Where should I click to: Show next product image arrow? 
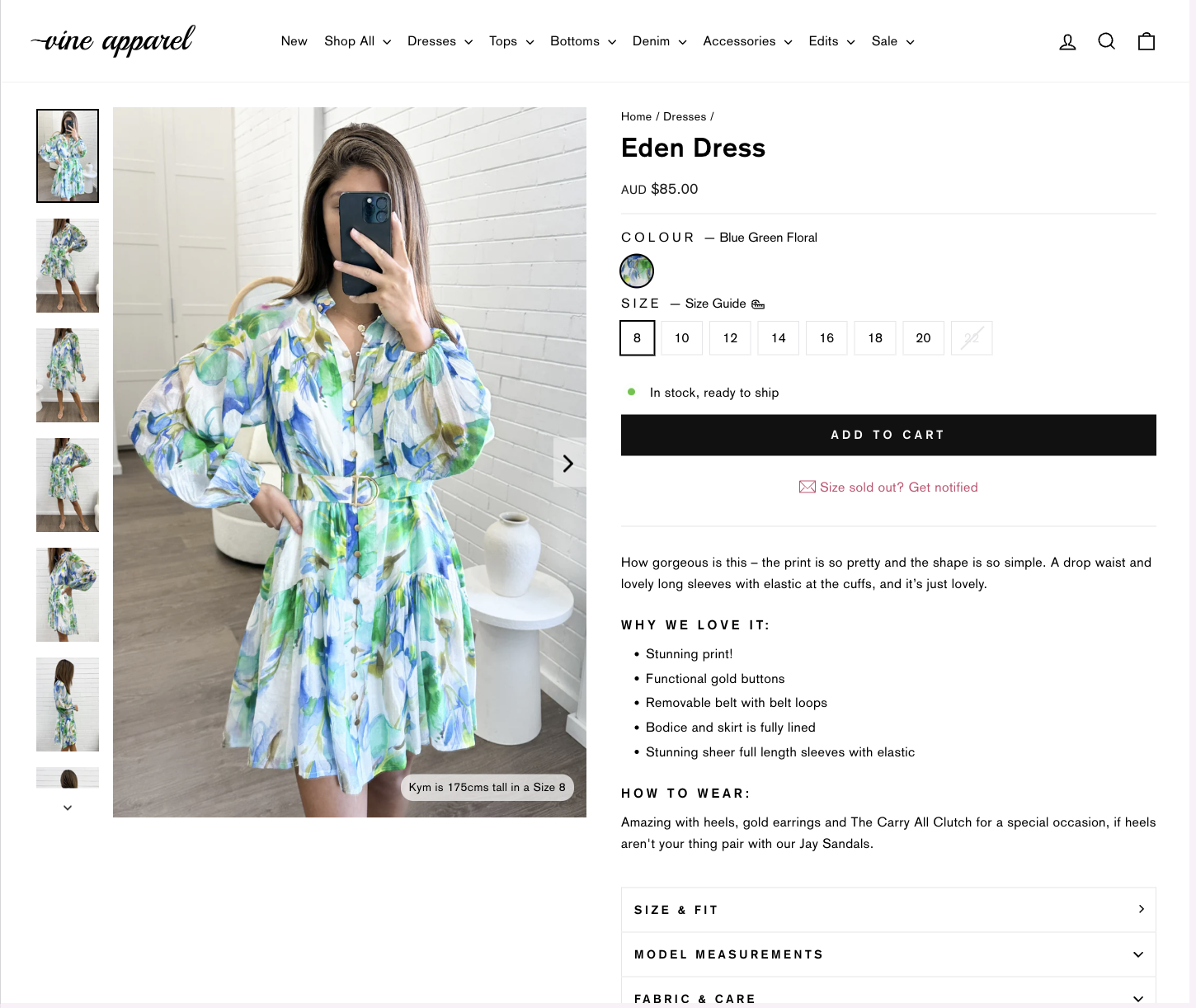(x=568, y=464)
